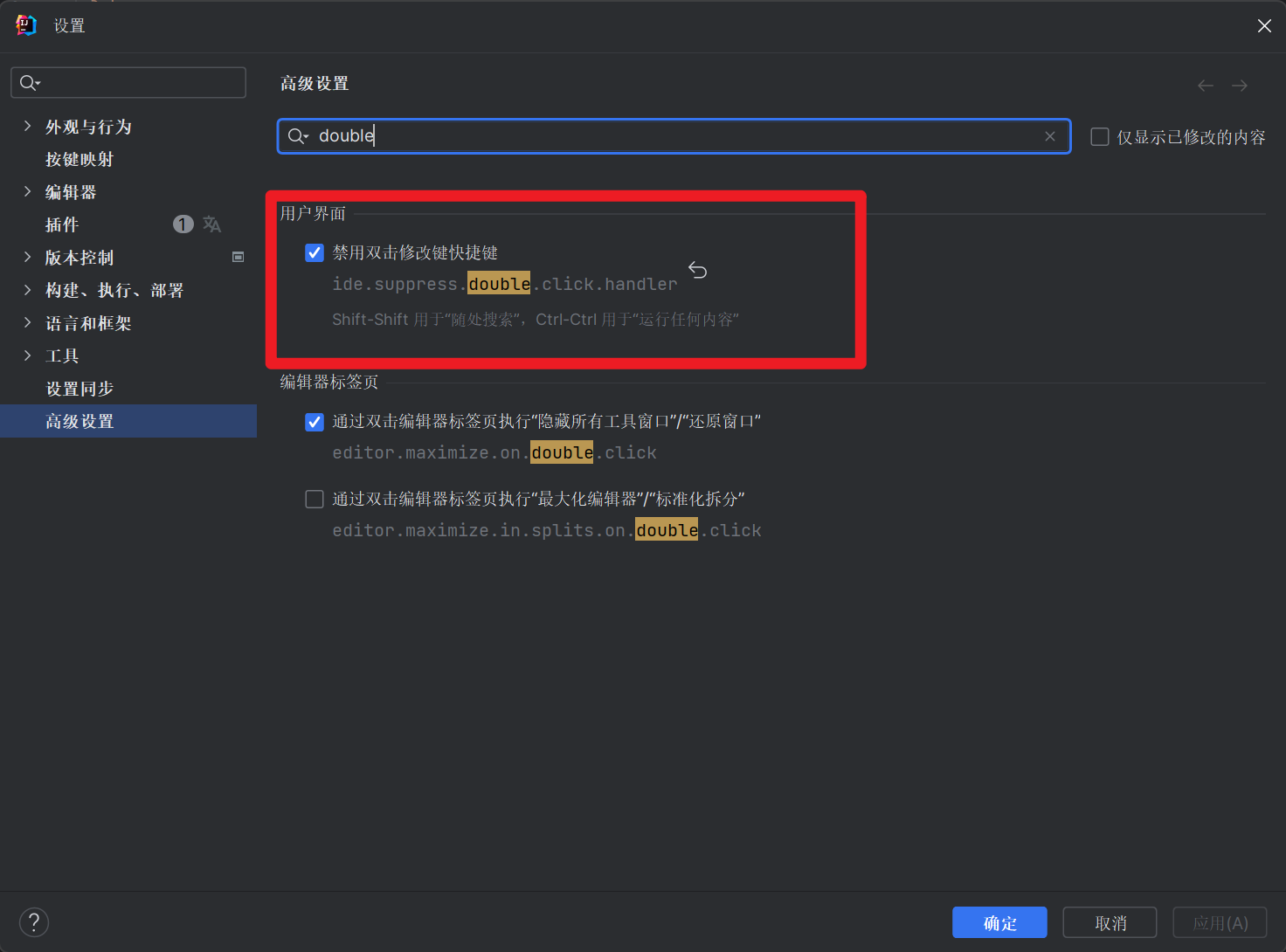This screenshot has width=1286, height=952.
Task: Expand the 构建、执行、部署 node
Action: click(x=27, y=290)
